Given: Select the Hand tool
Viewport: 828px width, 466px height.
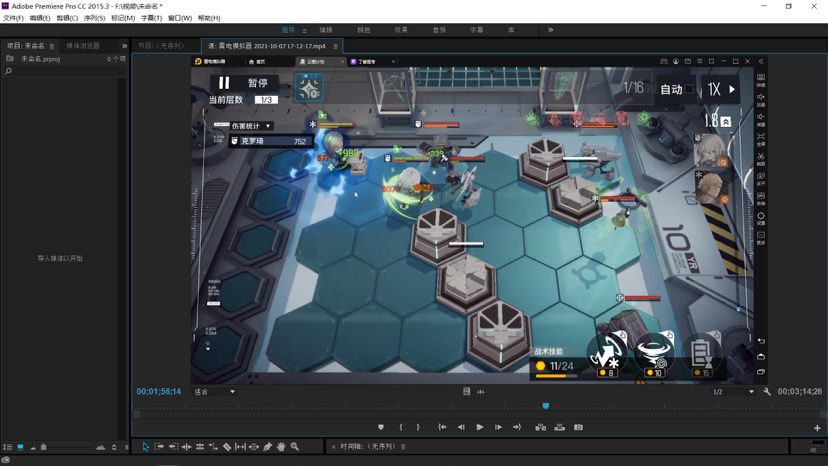Looking at the screenshot, I should tap(281, 447).
